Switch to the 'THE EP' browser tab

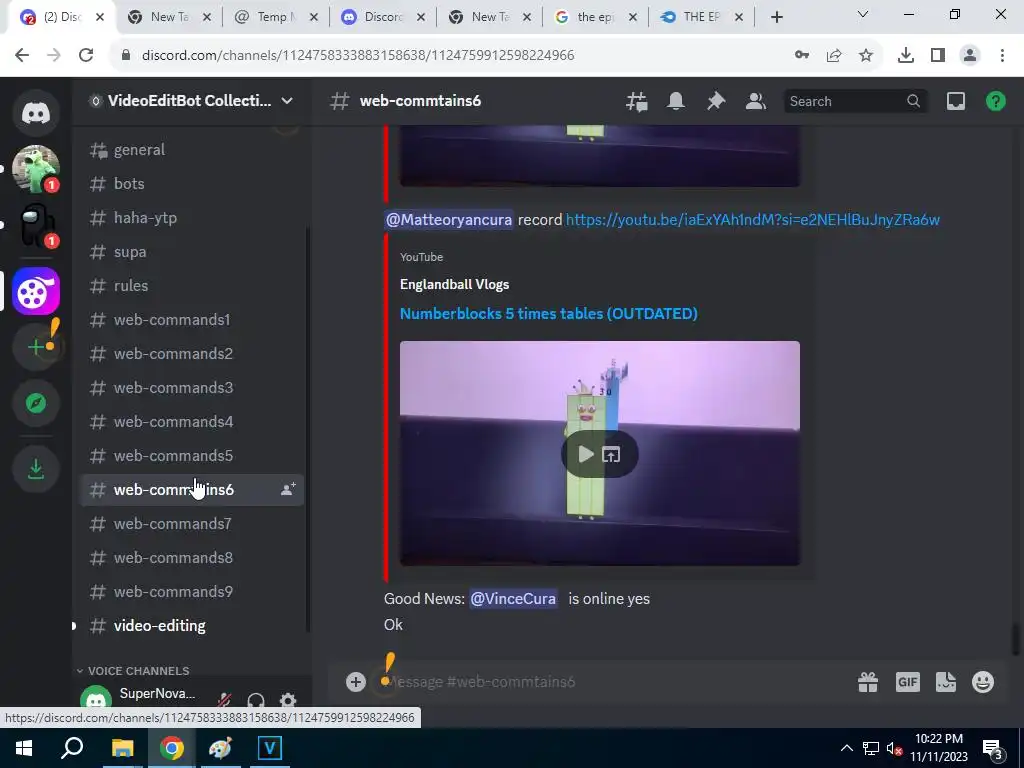tap(701, 17)
